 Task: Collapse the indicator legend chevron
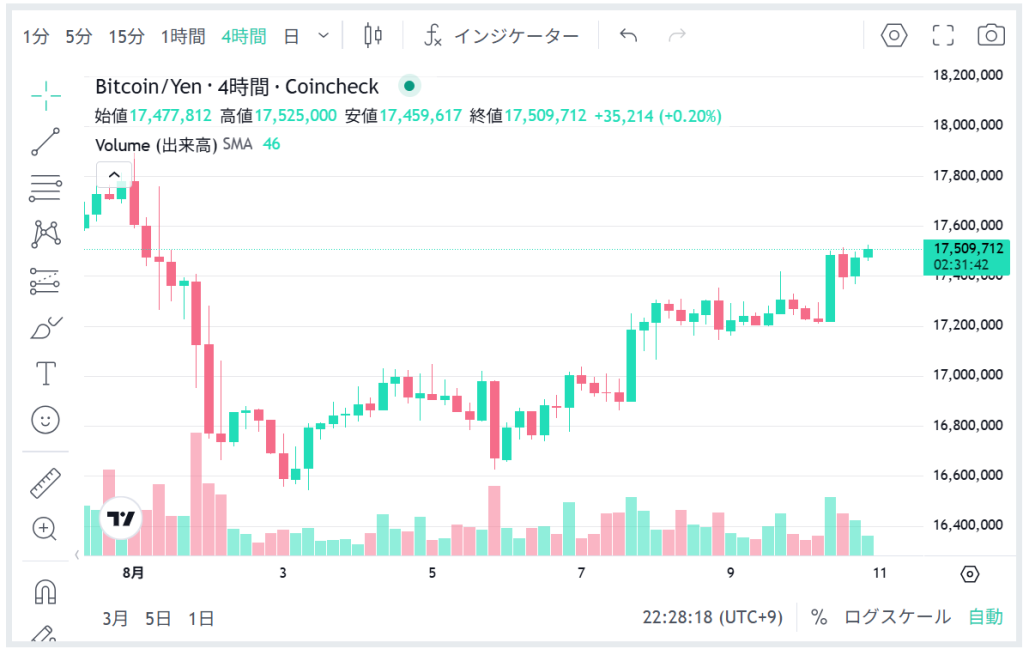113,174
